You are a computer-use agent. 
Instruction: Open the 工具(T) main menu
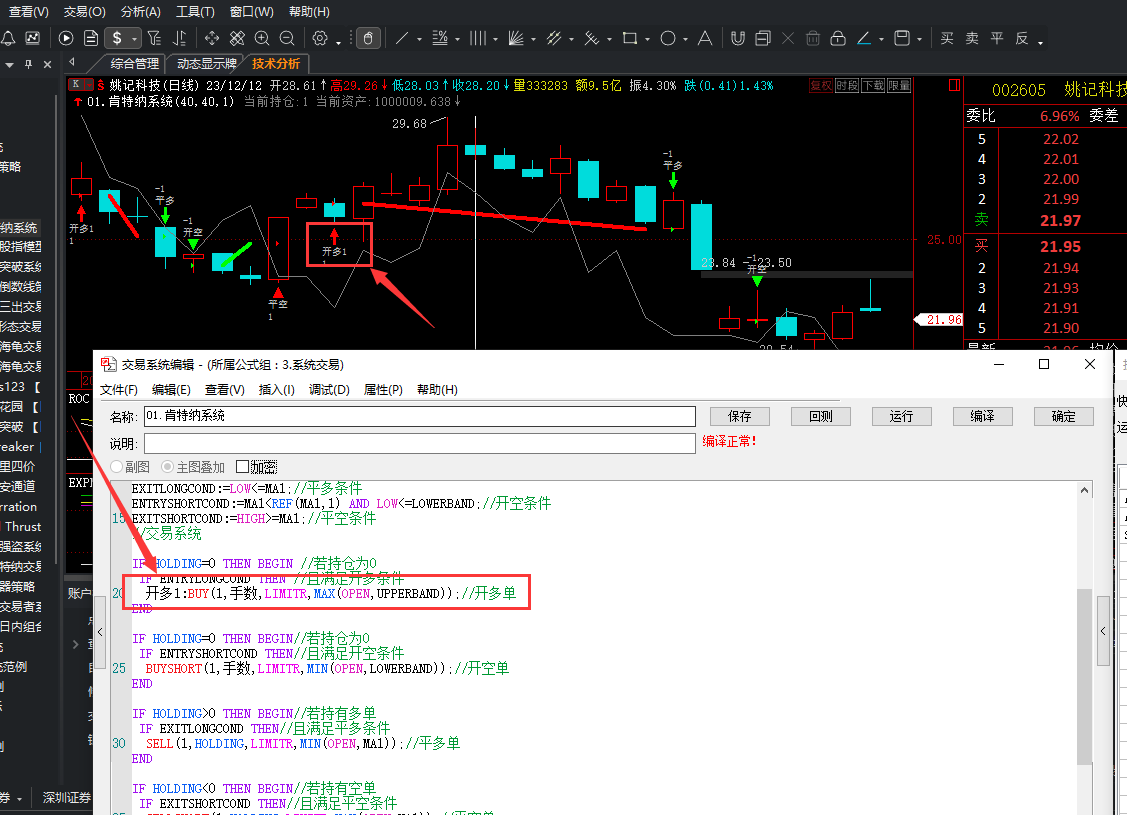[x=195, y=11]
